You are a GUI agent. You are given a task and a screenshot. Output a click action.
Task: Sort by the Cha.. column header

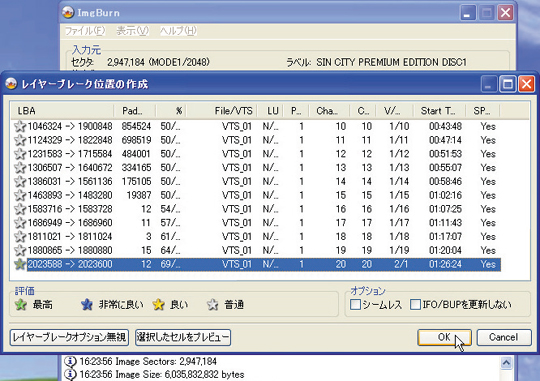(x=329, y=111)
